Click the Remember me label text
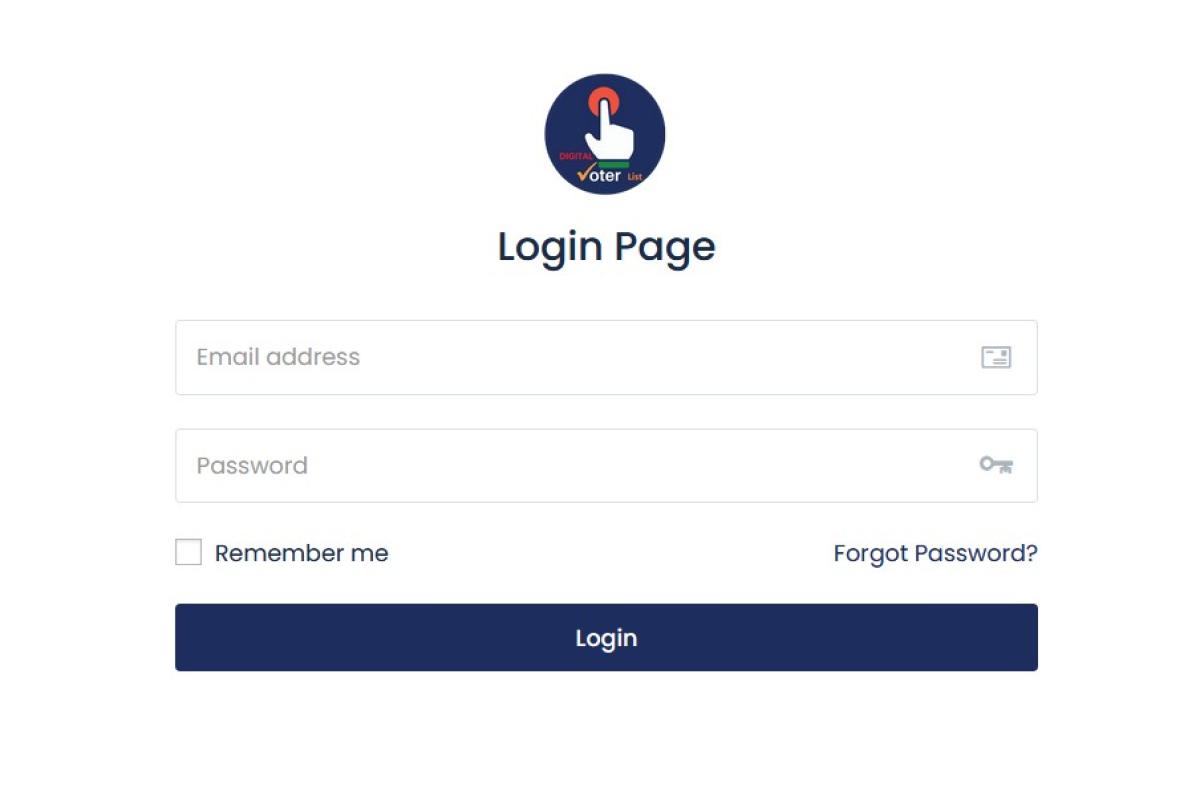1200x800 pixels. click(x=299, y=553)
